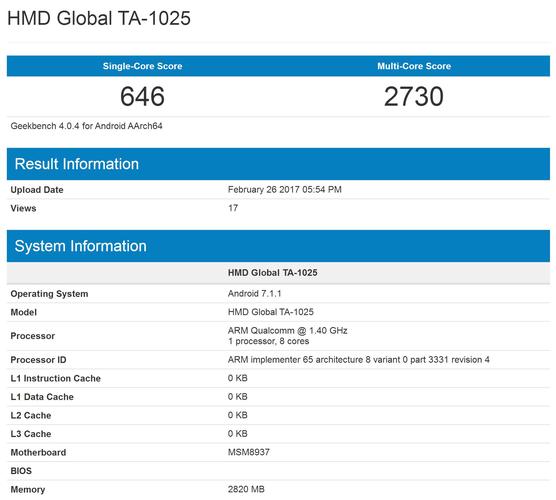Click the BIOS row label
Image resolution: width=556 pixels, height=500 pixels.
(21, 471)
